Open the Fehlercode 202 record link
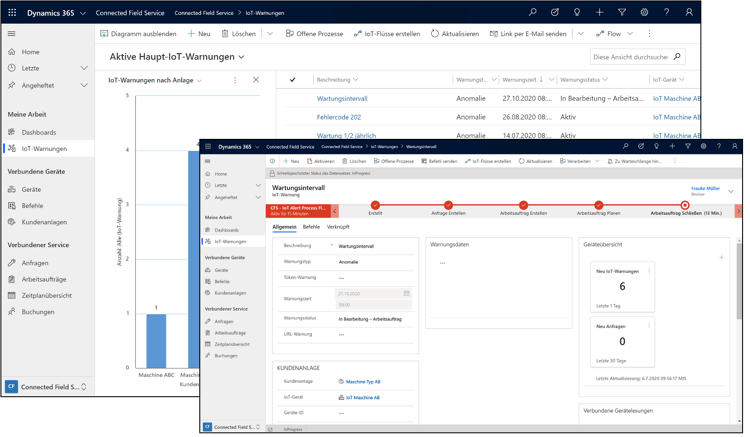The height and width of the screenshot is (437, 750). pyautogui.click(x=339, y=117)
